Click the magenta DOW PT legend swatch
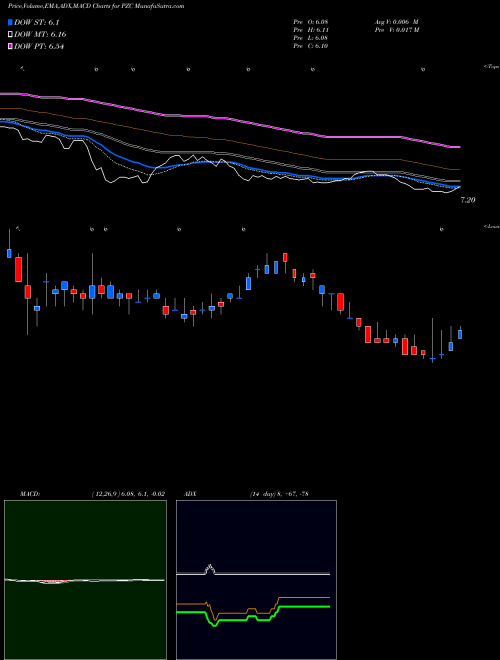The width and height of the screenshot is (500, 660). tap(10, 46)
